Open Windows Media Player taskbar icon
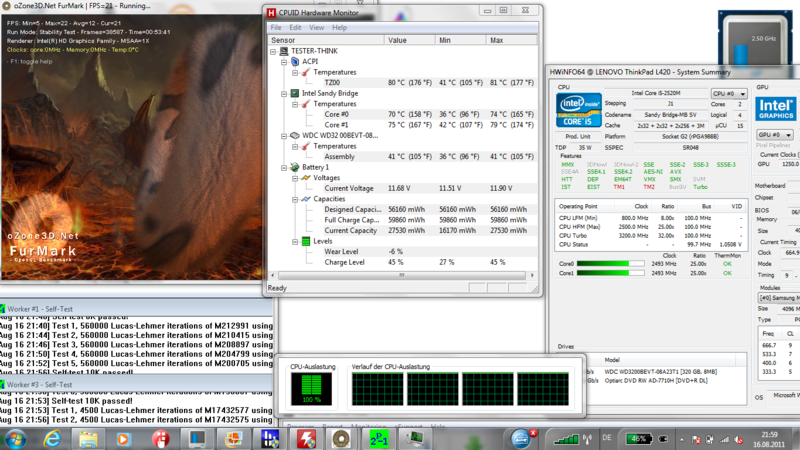 [123, 438]
